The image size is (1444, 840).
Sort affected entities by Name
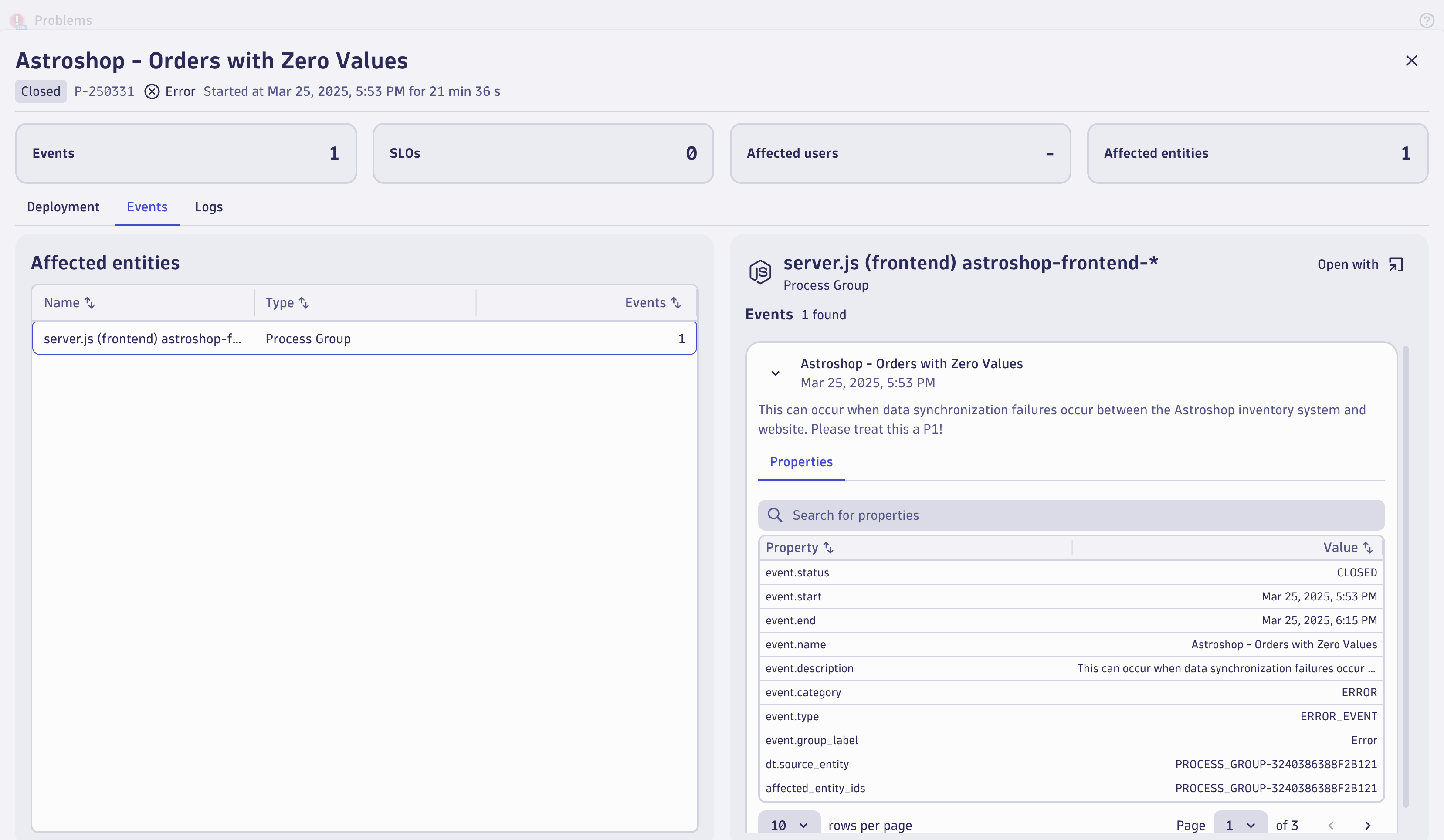90,302
